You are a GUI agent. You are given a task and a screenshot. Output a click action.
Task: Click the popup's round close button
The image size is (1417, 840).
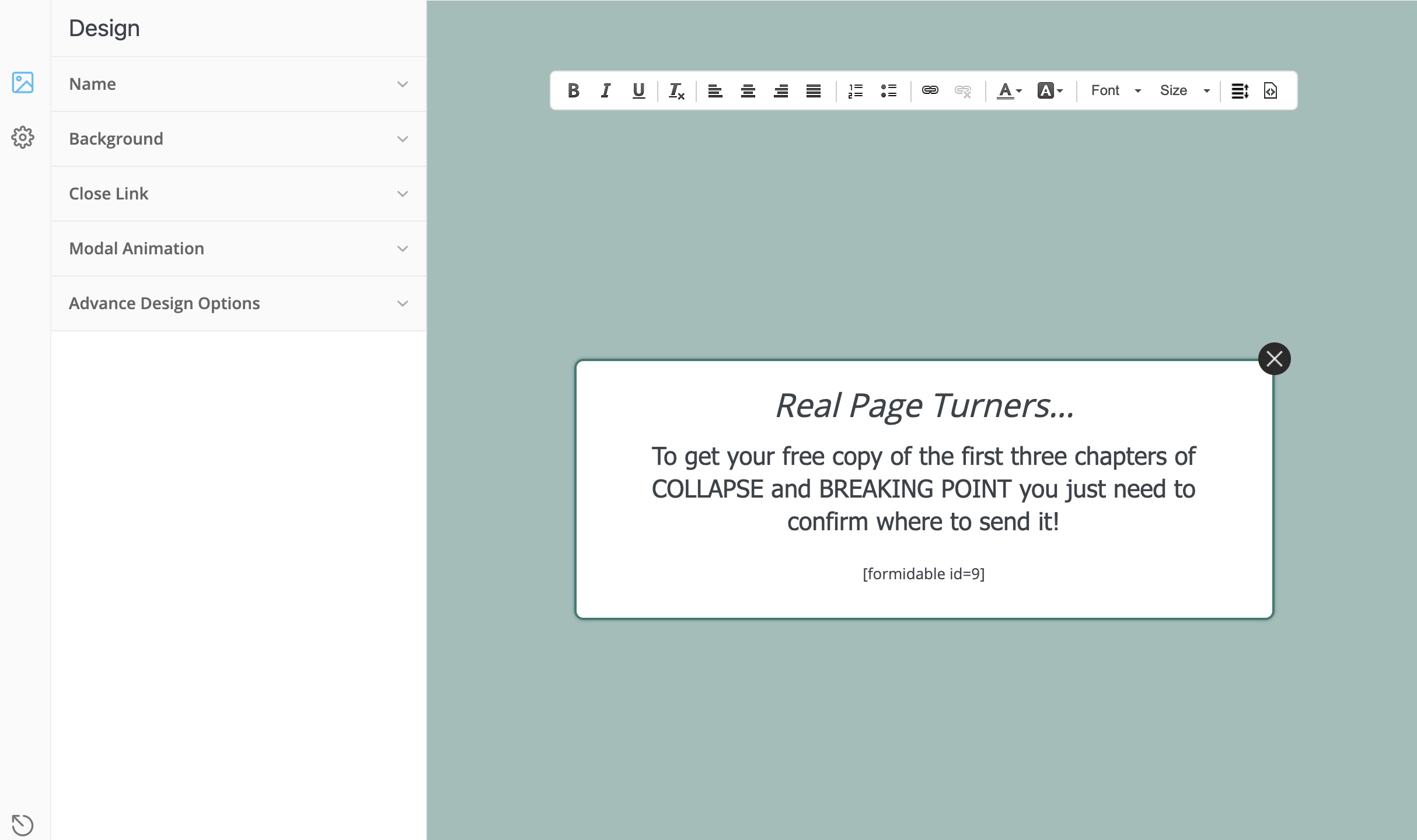1274,359
